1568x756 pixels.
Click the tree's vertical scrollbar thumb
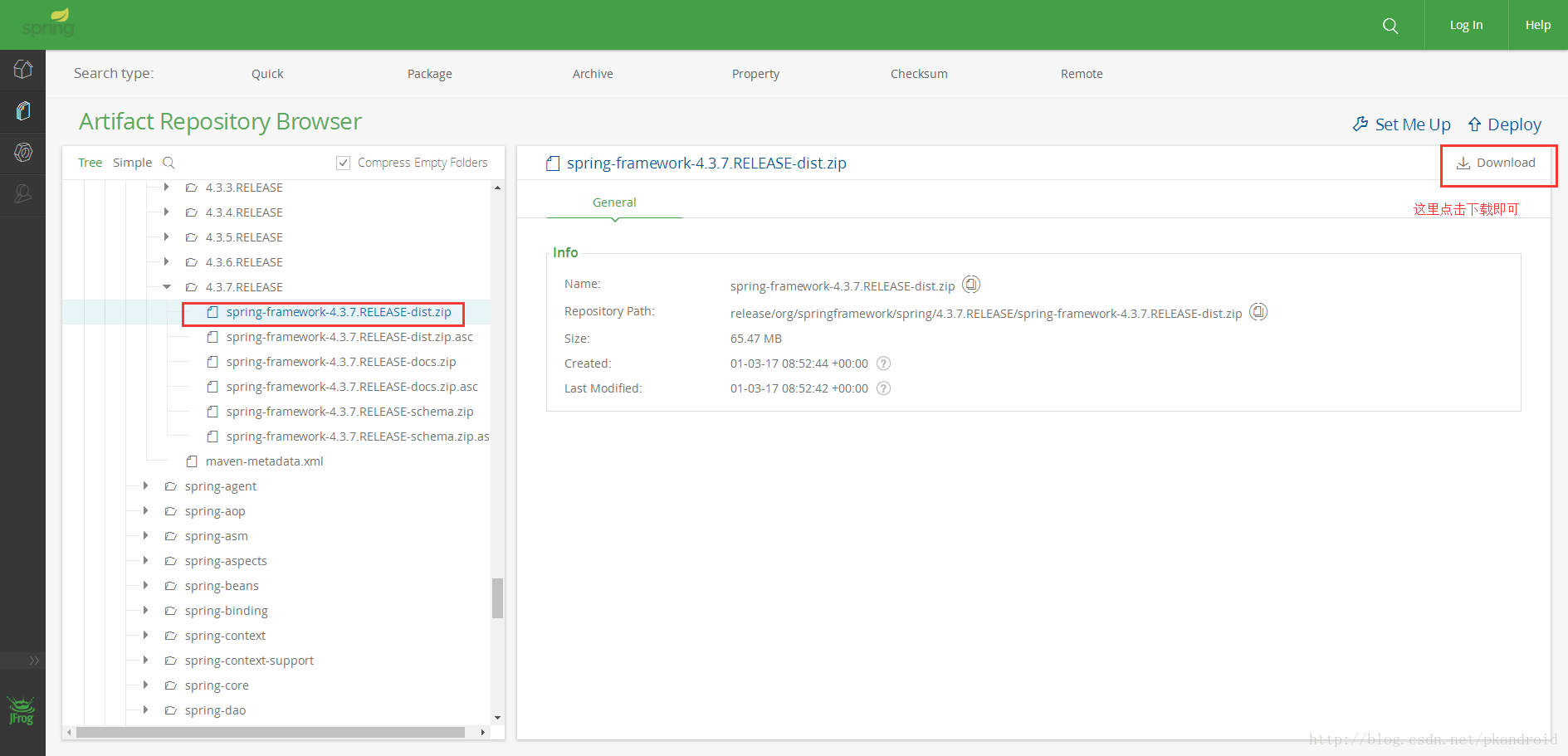tap(497, 597)
